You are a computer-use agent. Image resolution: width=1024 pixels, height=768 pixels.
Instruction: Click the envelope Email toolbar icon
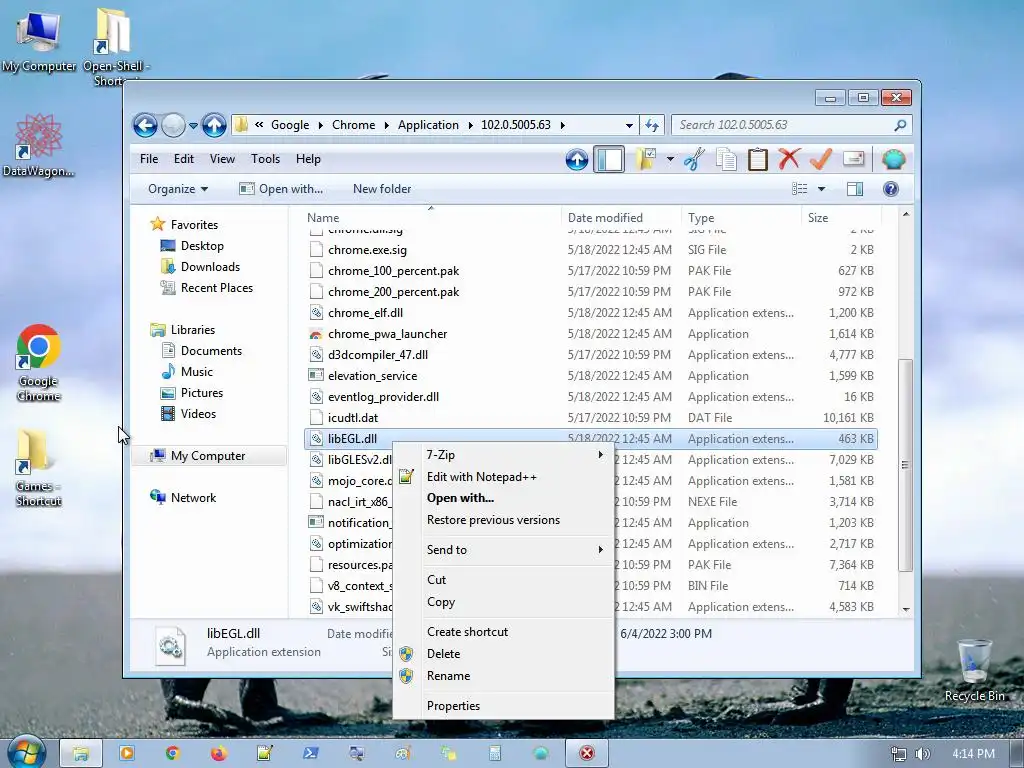[x=854, y=159]
